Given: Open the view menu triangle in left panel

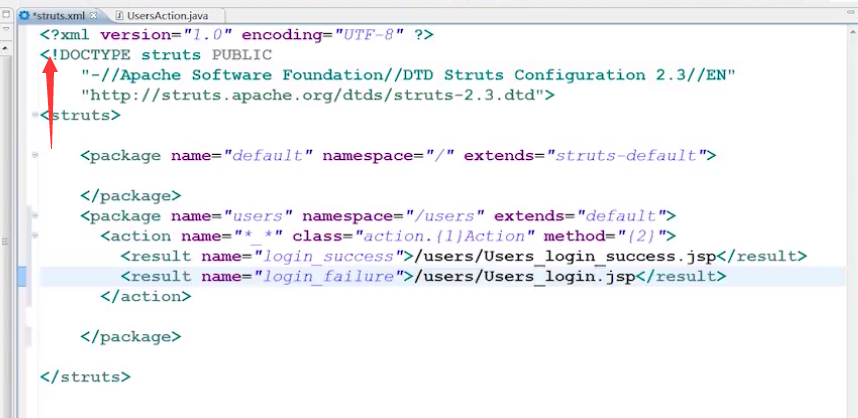Looking at the screenshot, I should tap(6, 29).
